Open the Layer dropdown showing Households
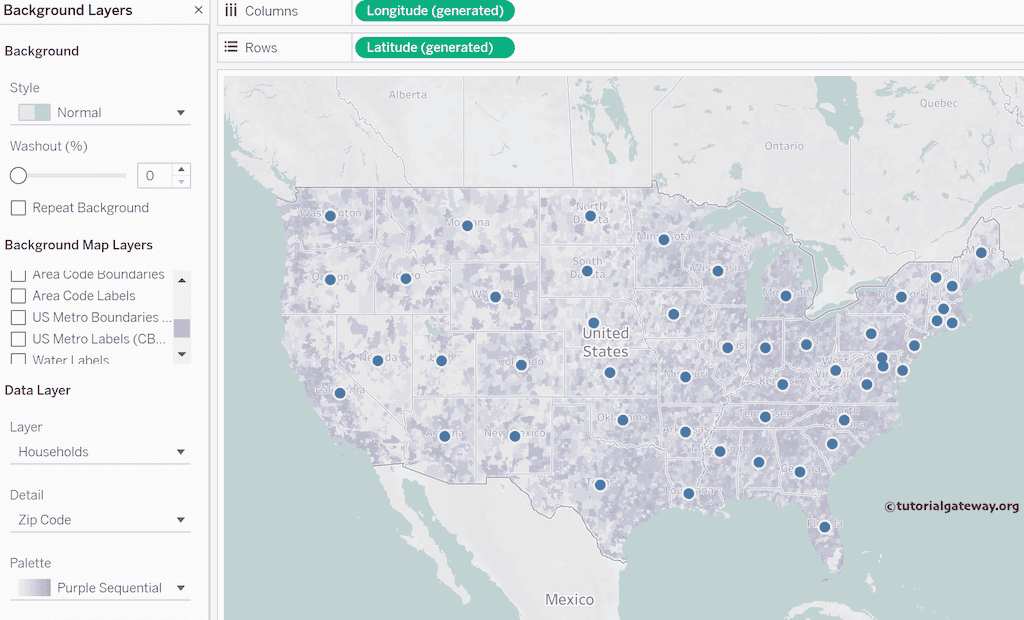This screenshot has height=620, width=1024. (100, 451)
